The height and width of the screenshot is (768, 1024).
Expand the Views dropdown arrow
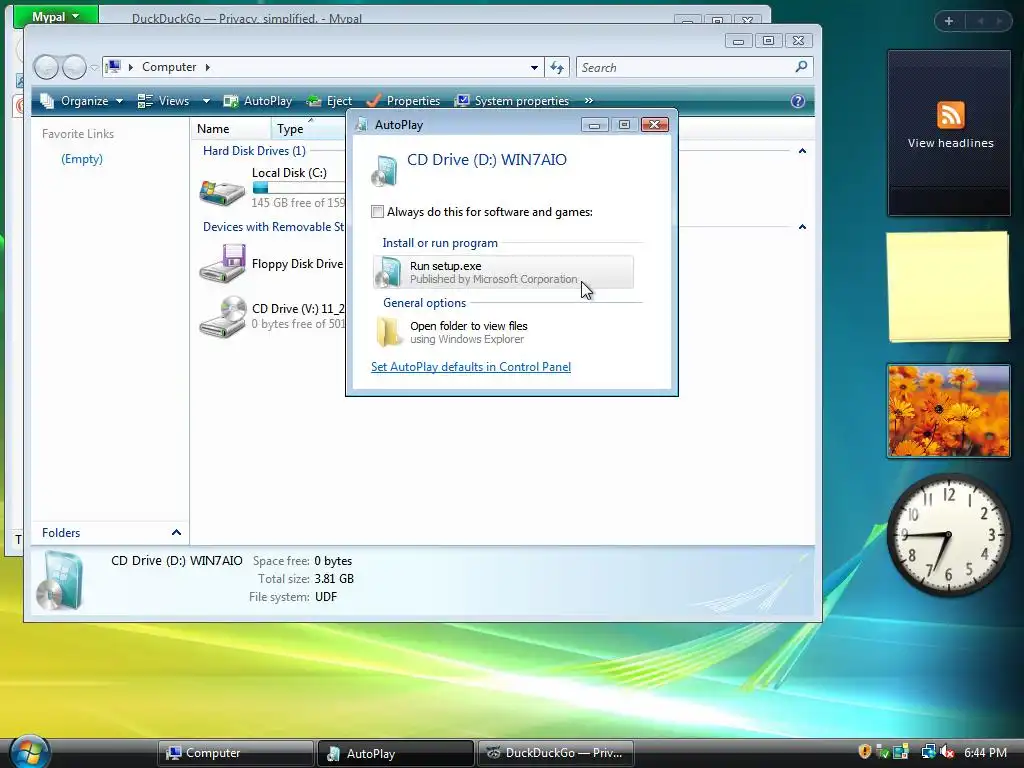coord(206,101)
